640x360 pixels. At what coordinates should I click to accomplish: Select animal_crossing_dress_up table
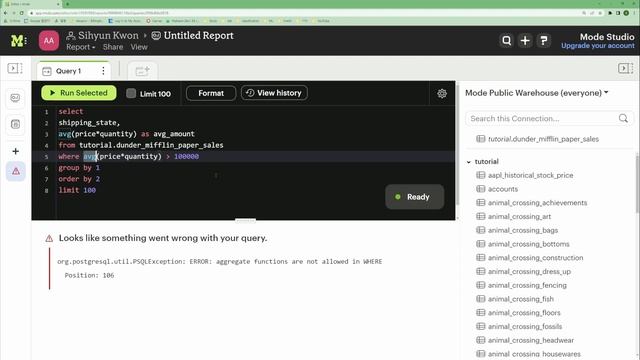point(529,271)
